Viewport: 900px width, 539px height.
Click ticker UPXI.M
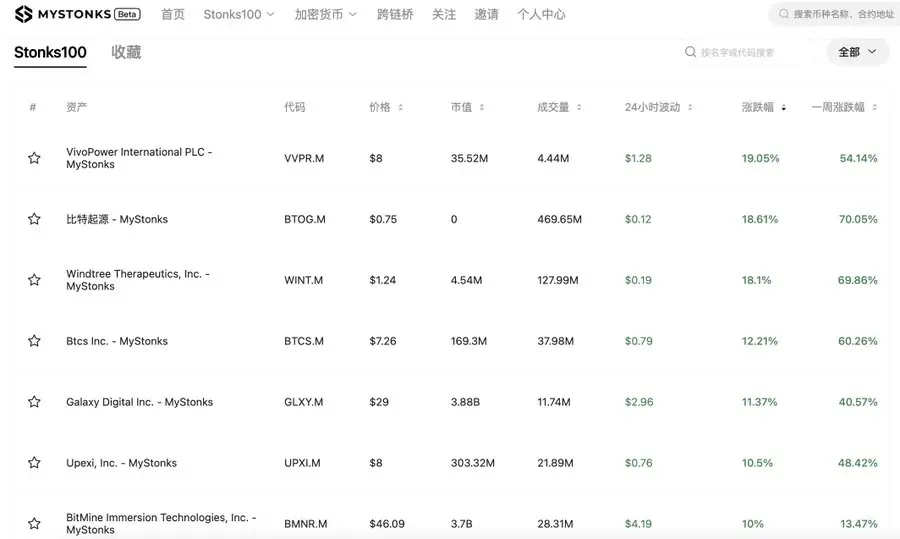[x=302, y=463]
